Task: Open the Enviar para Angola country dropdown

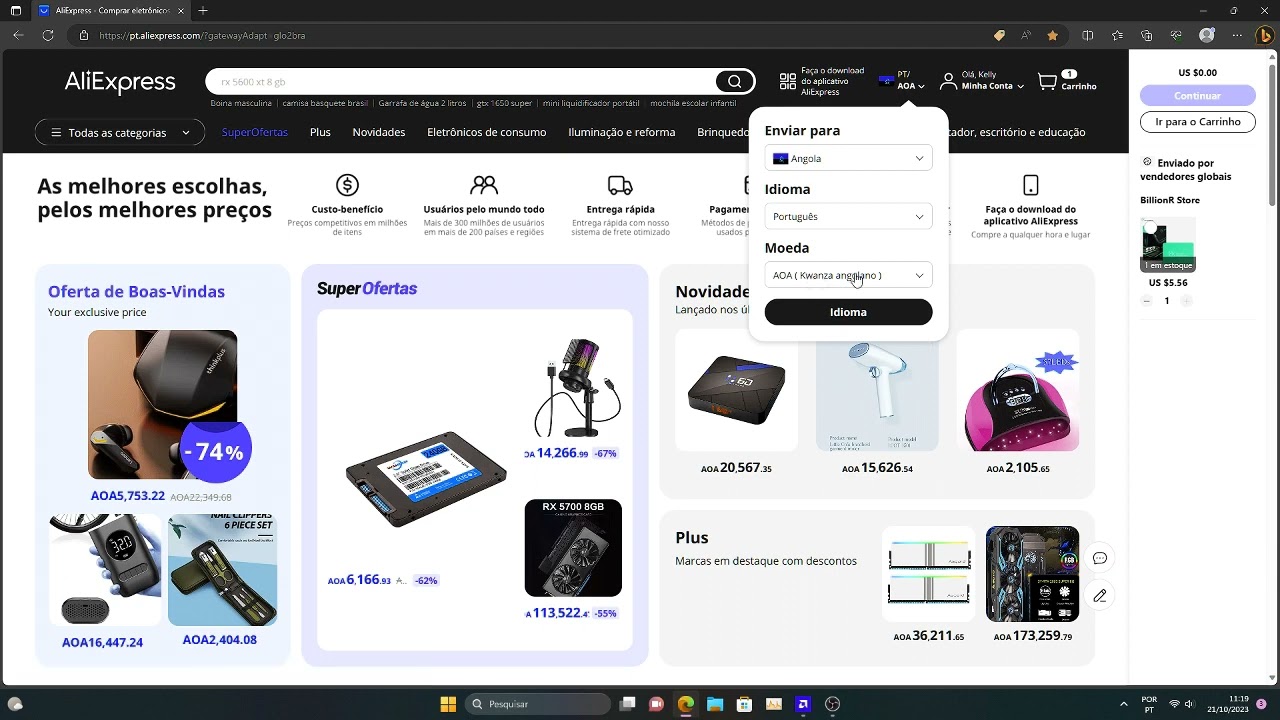Action: tap(848, 158)
